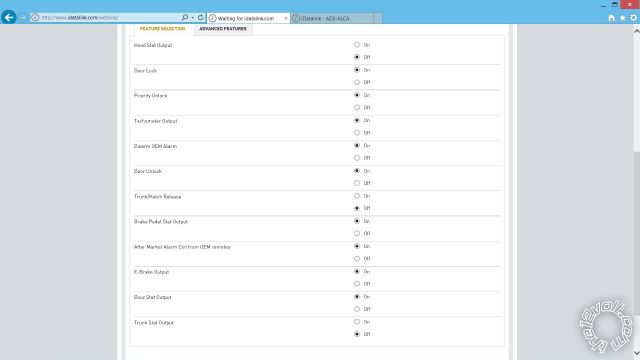
Task: Open Favorites with the star icon
Action: 622,18
